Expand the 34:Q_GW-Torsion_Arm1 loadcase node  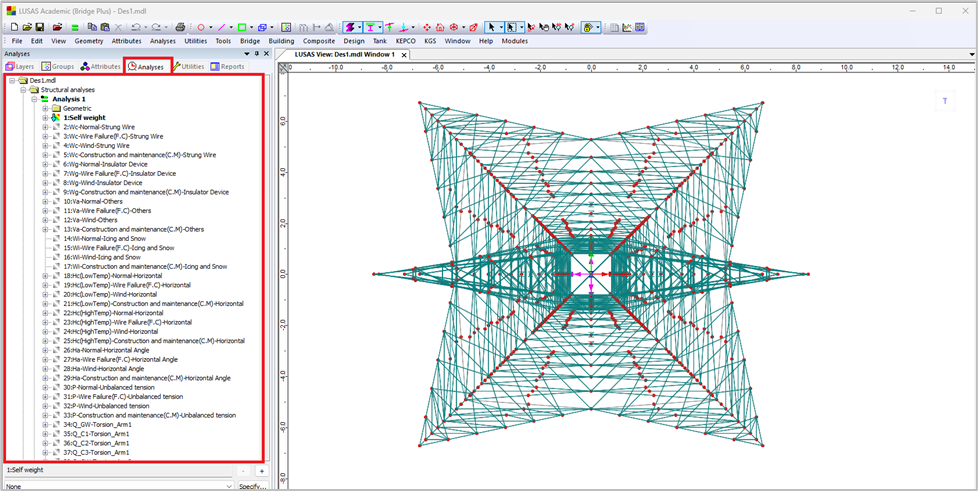click(45, 425)
